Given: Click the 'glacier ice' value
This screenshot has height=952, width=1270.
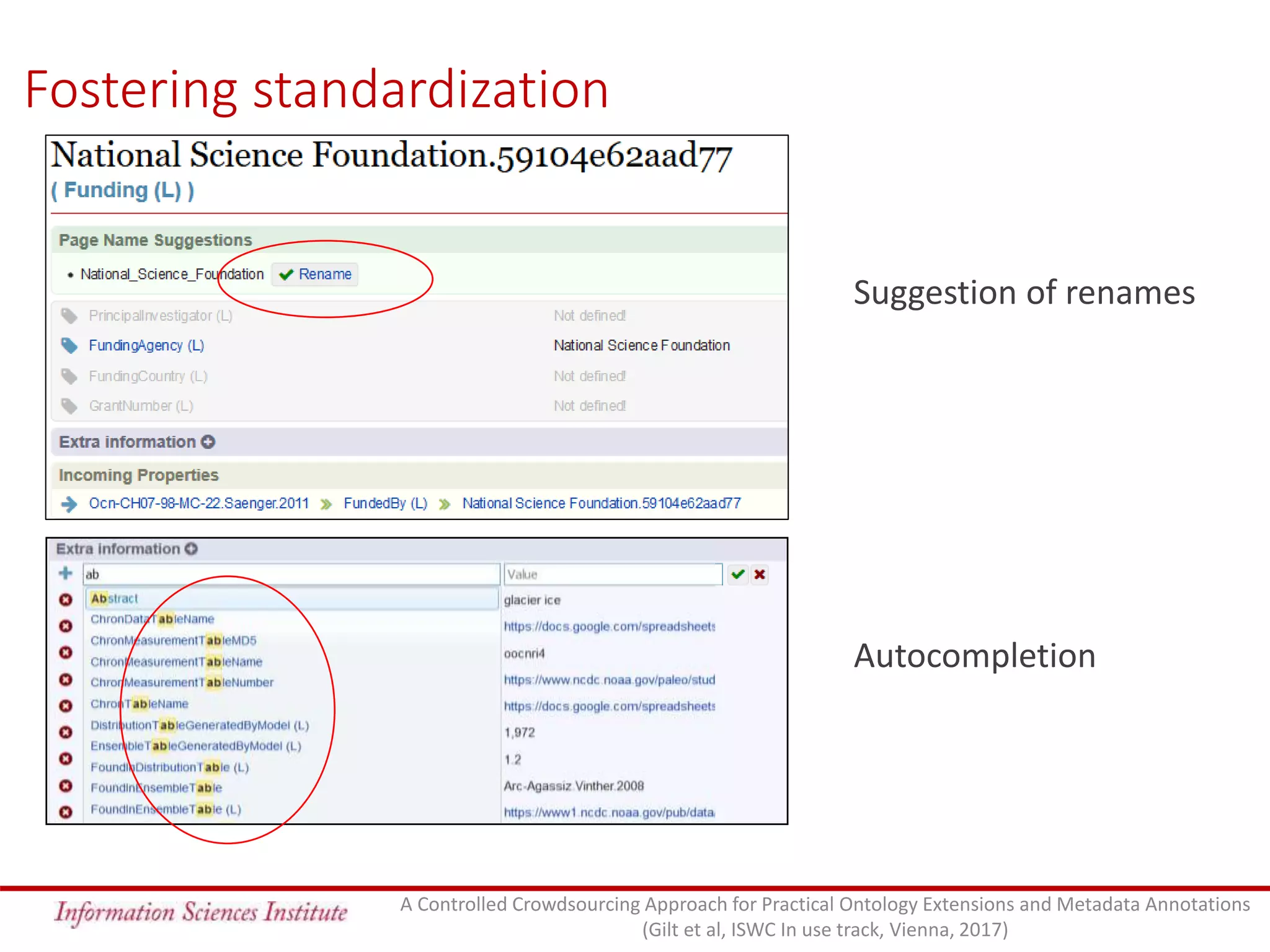Looking at the screenshot, I should [x=533, y=600].
